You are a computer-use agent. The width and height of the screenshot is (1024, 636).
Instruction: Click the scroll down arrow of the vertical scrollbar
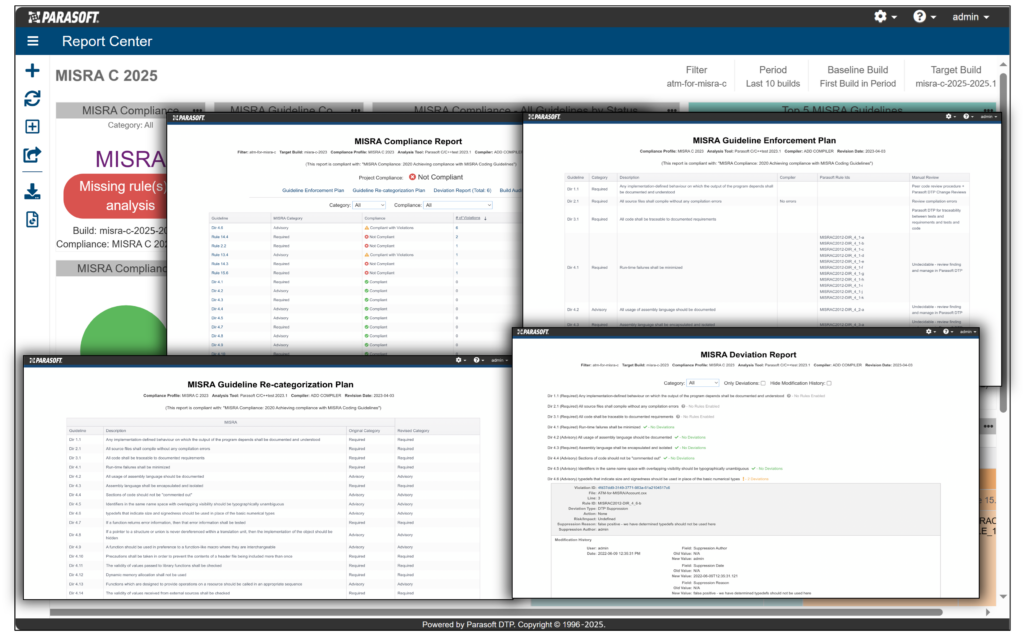point(1003,597)
